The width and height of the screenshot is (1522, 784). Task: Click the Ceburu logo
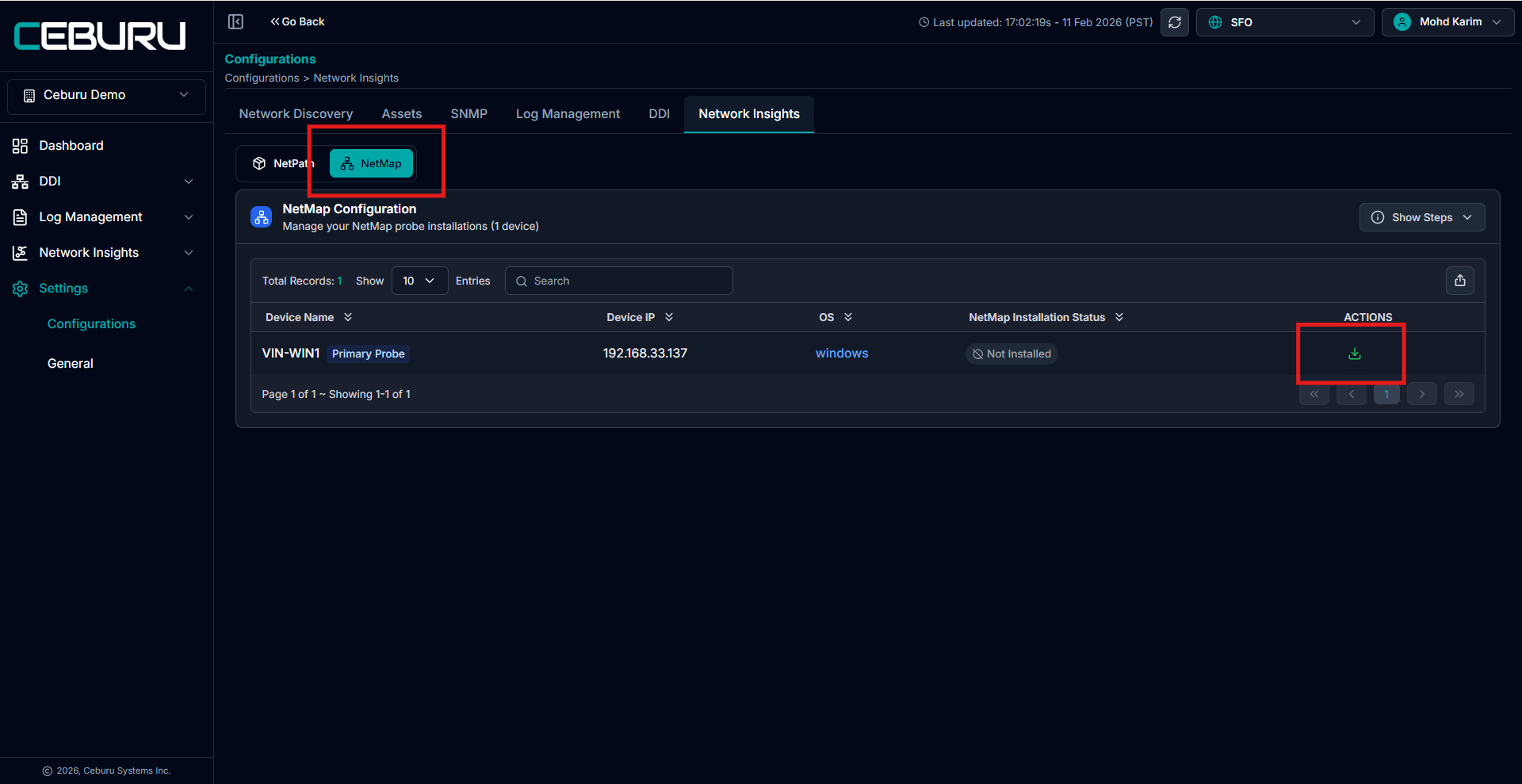coord(100,36)
